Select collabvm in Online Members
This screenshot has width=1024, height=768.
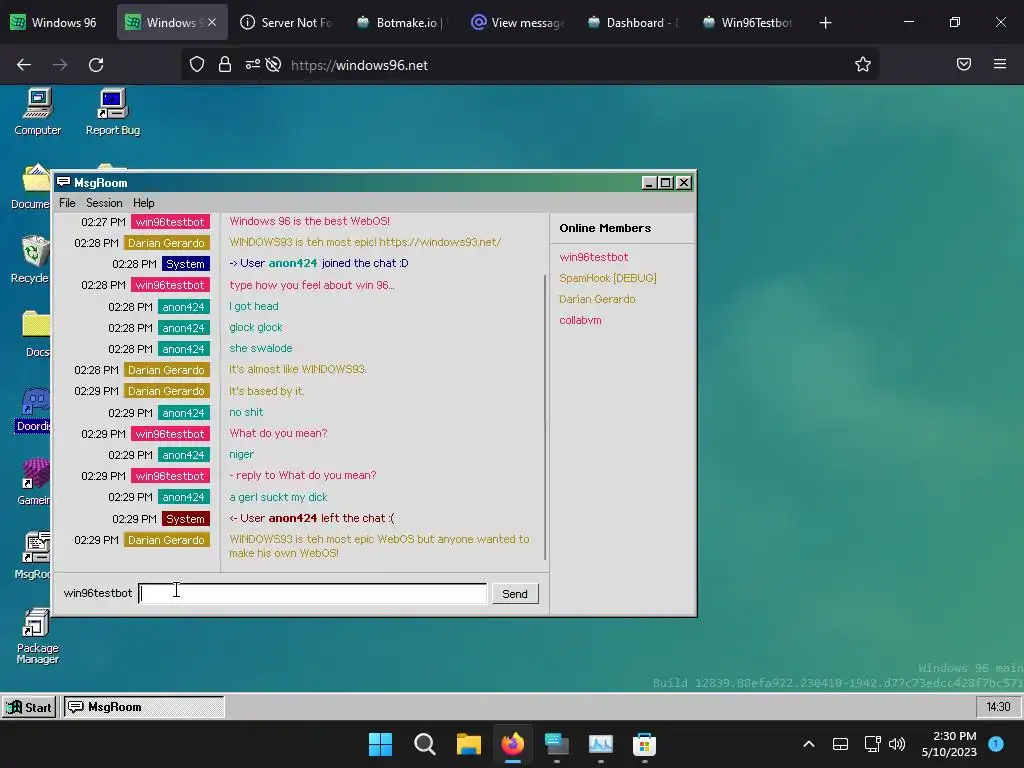(580, 320)
